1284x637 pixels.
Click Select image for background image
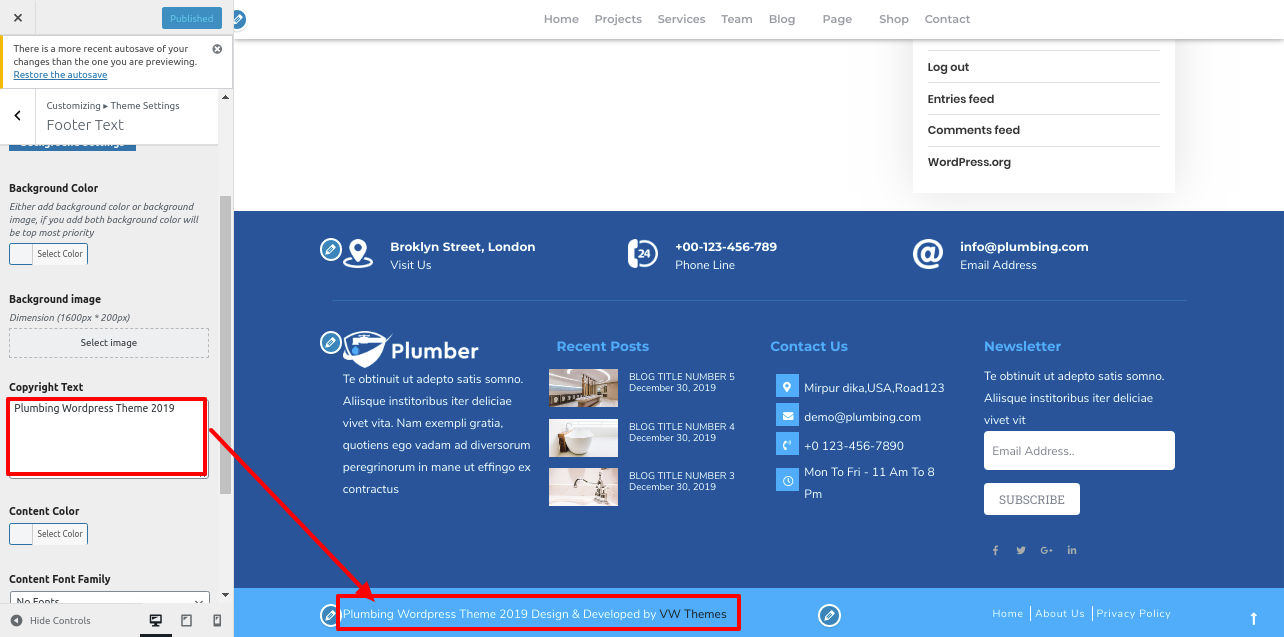coord(109,343)
